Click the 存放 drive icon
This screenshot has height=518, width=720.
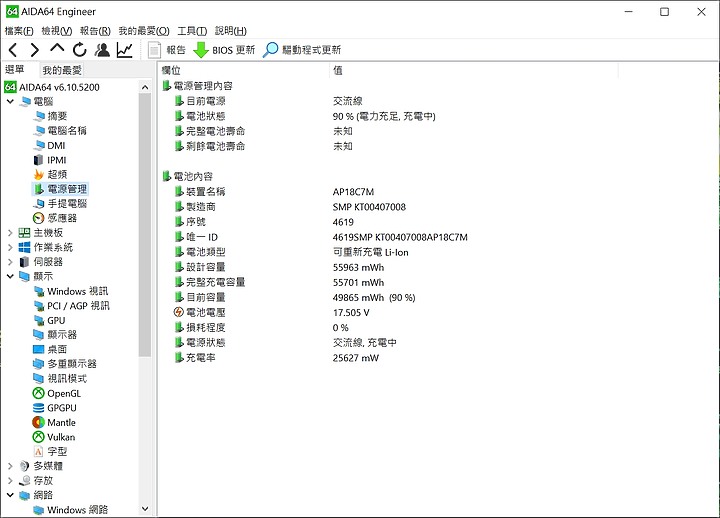pos(24,481)
